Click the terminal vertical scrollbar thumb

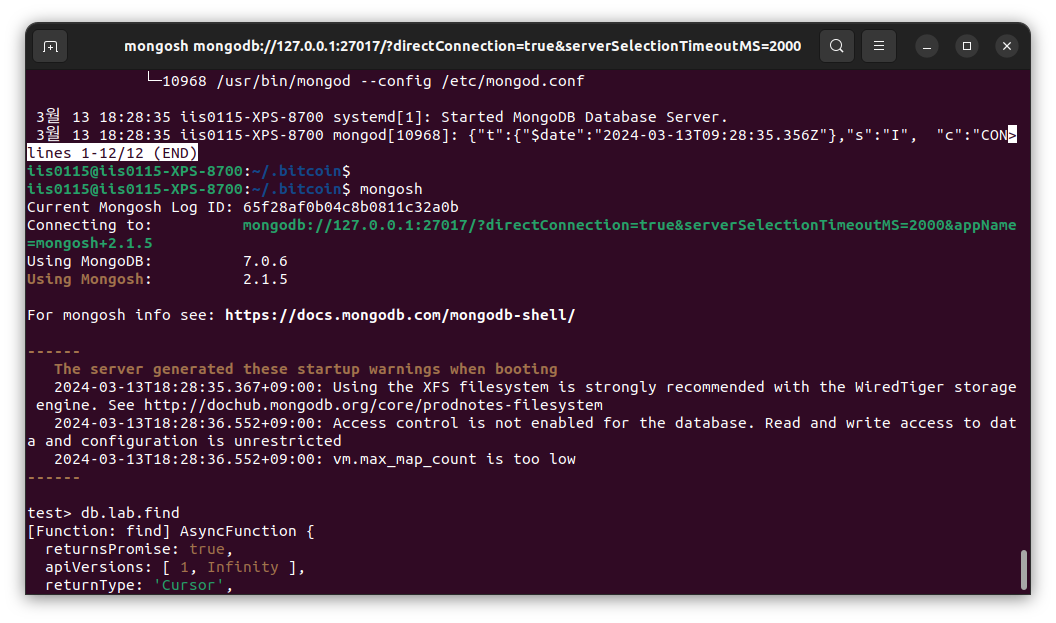coord(1024,570)
